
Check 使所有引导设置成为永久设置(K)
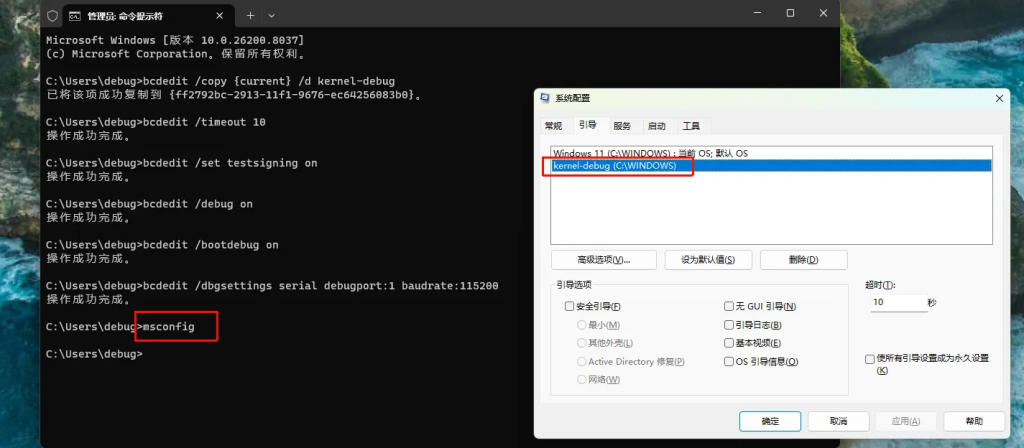pyautogui.click(x=869, y=359)
